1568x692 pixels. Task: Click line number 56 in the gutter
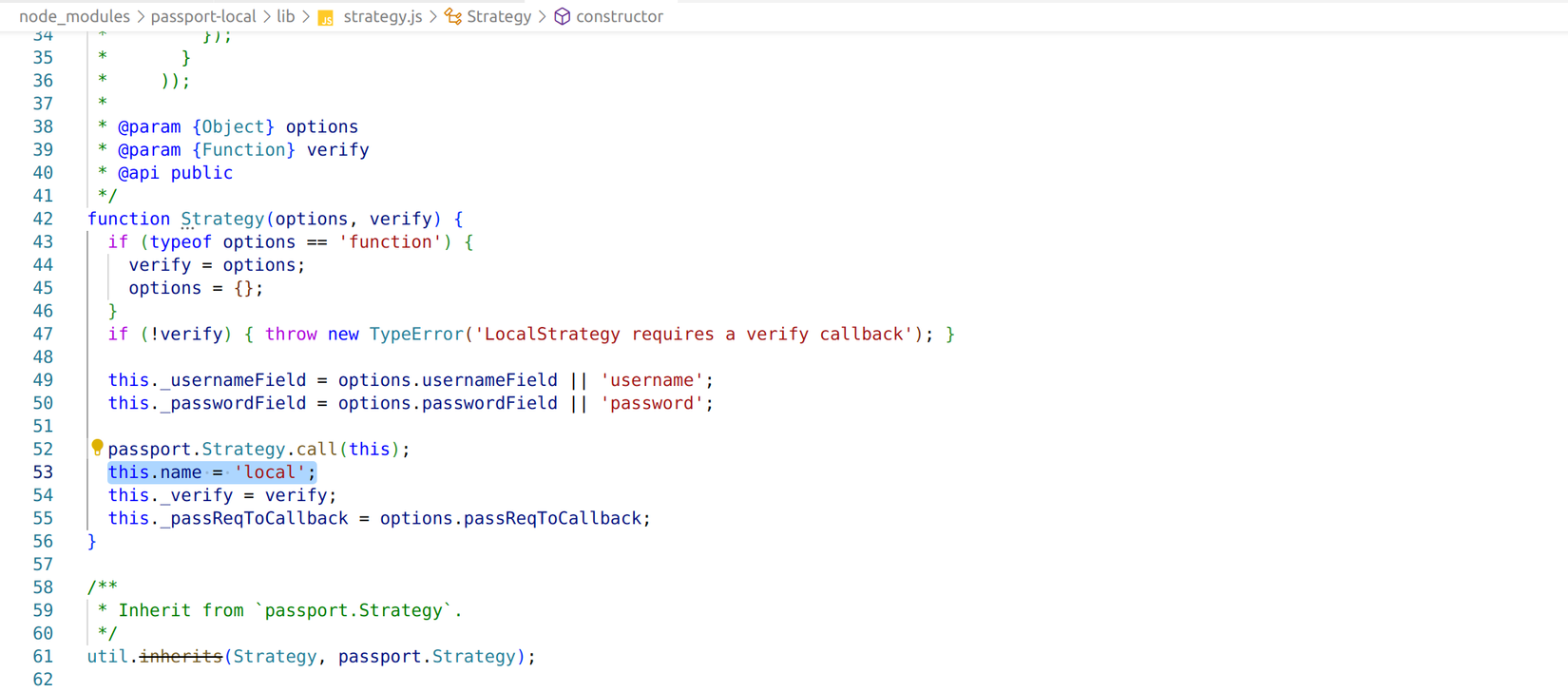pyautogui.click(x=43, y=541)
